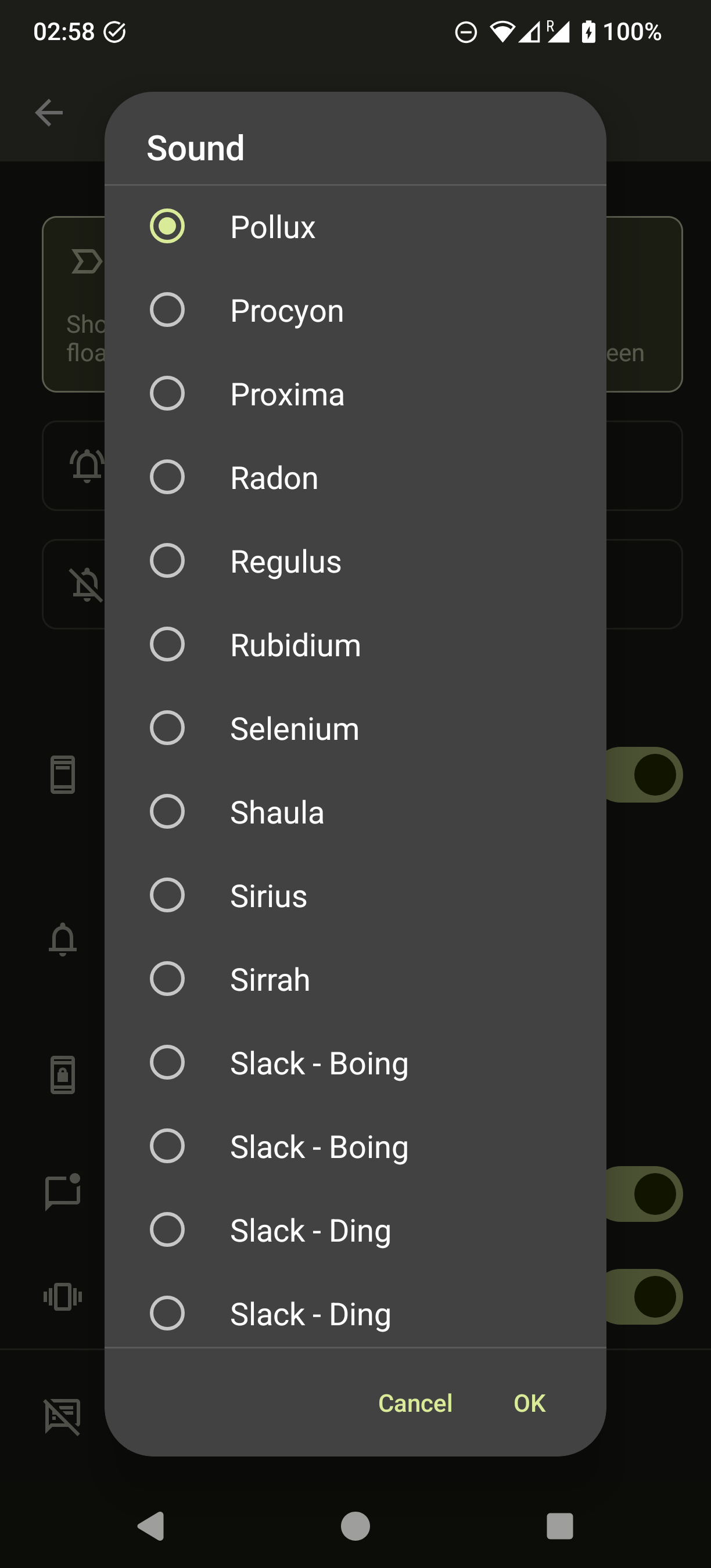
Task: Select Regulus from the sound list
Action: click(167, 560)
